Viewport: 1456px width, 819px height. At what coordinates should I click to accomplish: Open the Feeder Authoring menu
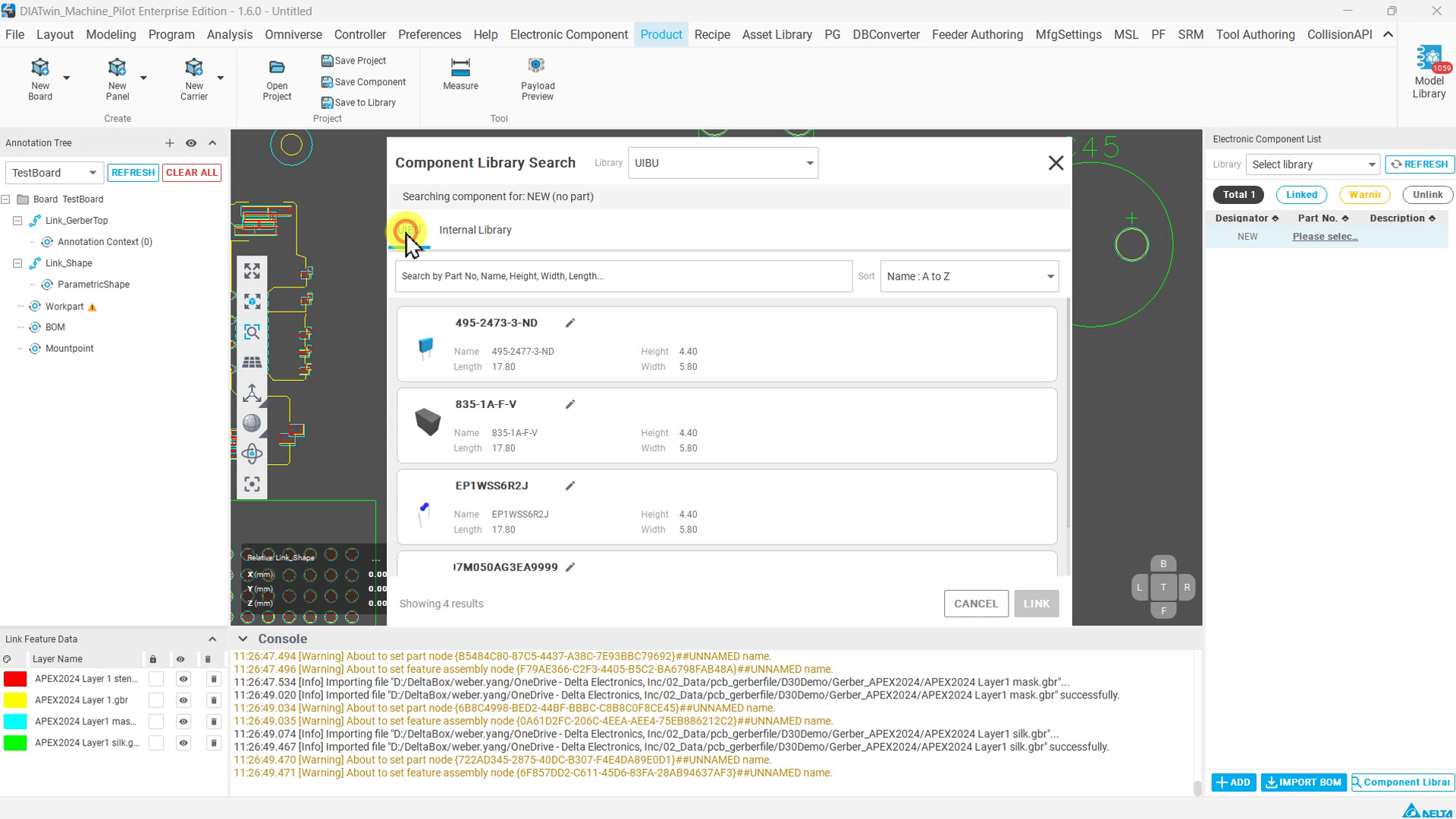click(977, 35)
